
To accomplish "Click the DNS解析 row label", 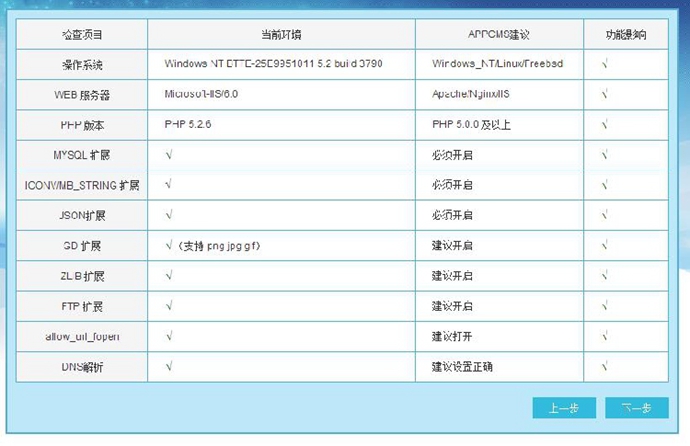I will [82, 366].
